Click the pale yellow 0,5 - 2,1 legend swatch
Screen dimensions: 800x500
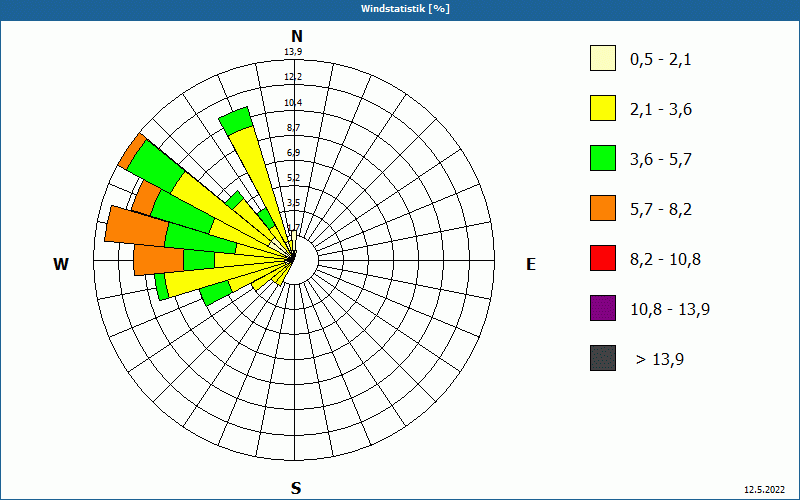point(603,58)
